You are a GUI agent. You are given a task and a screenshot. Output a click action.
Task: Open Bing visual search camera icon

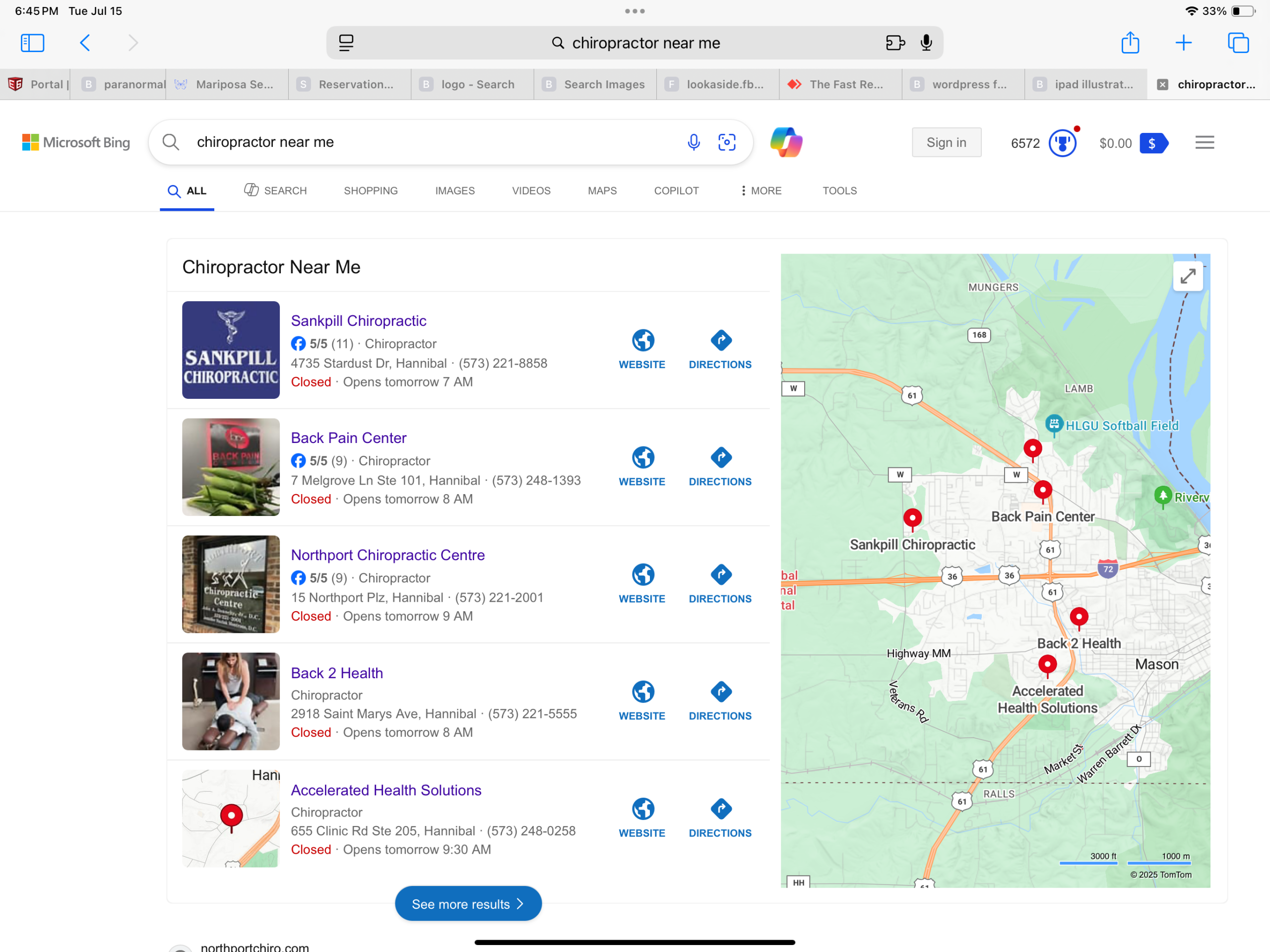point(726,142)
